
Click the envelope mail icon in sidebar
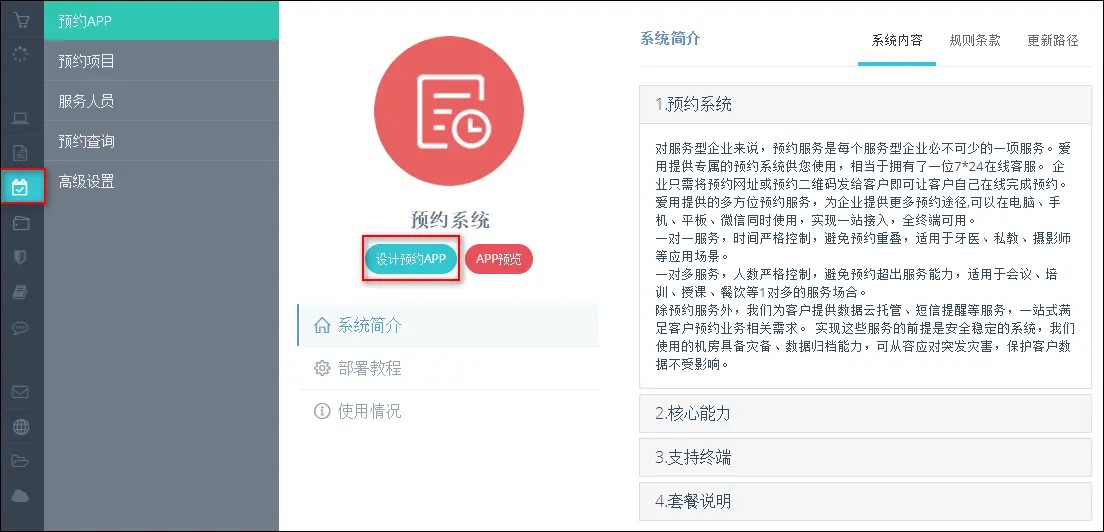click(x=21, y=392)
